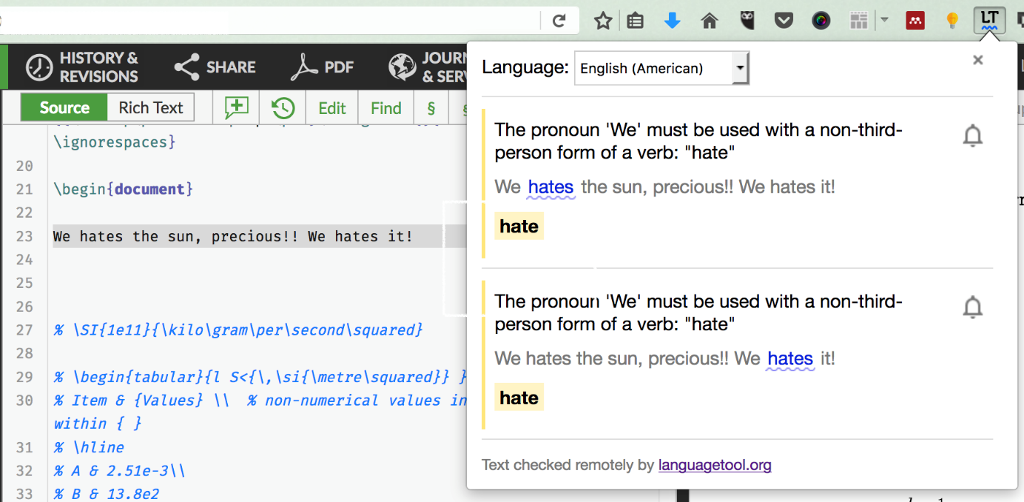
Task: Open the Find tool in toolbar
Action: pyautogui.click(x=386, y=108)
